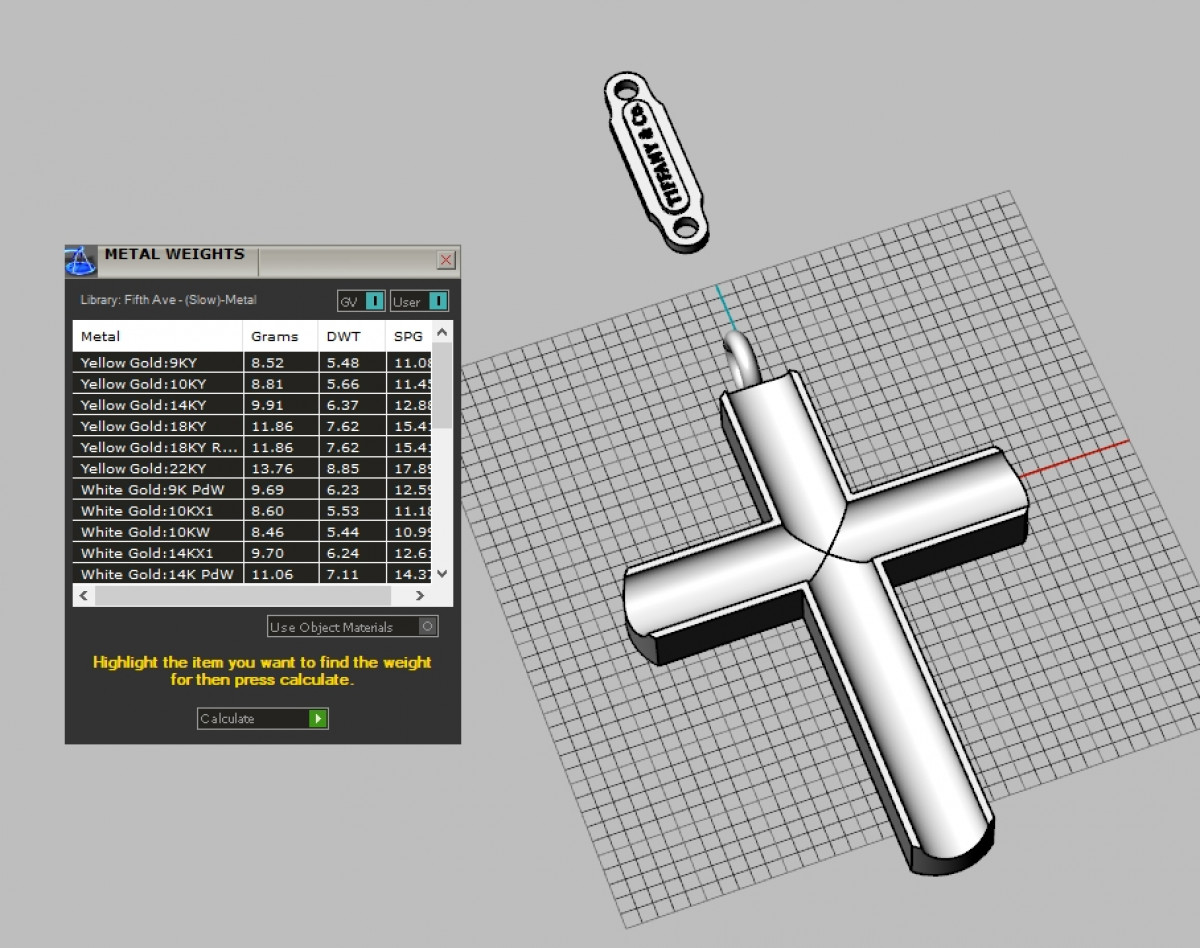The image size is (1200, 948).
Task: Click the 8.46 grams cell
Action: pyautogui.click(x=281, y=531)
